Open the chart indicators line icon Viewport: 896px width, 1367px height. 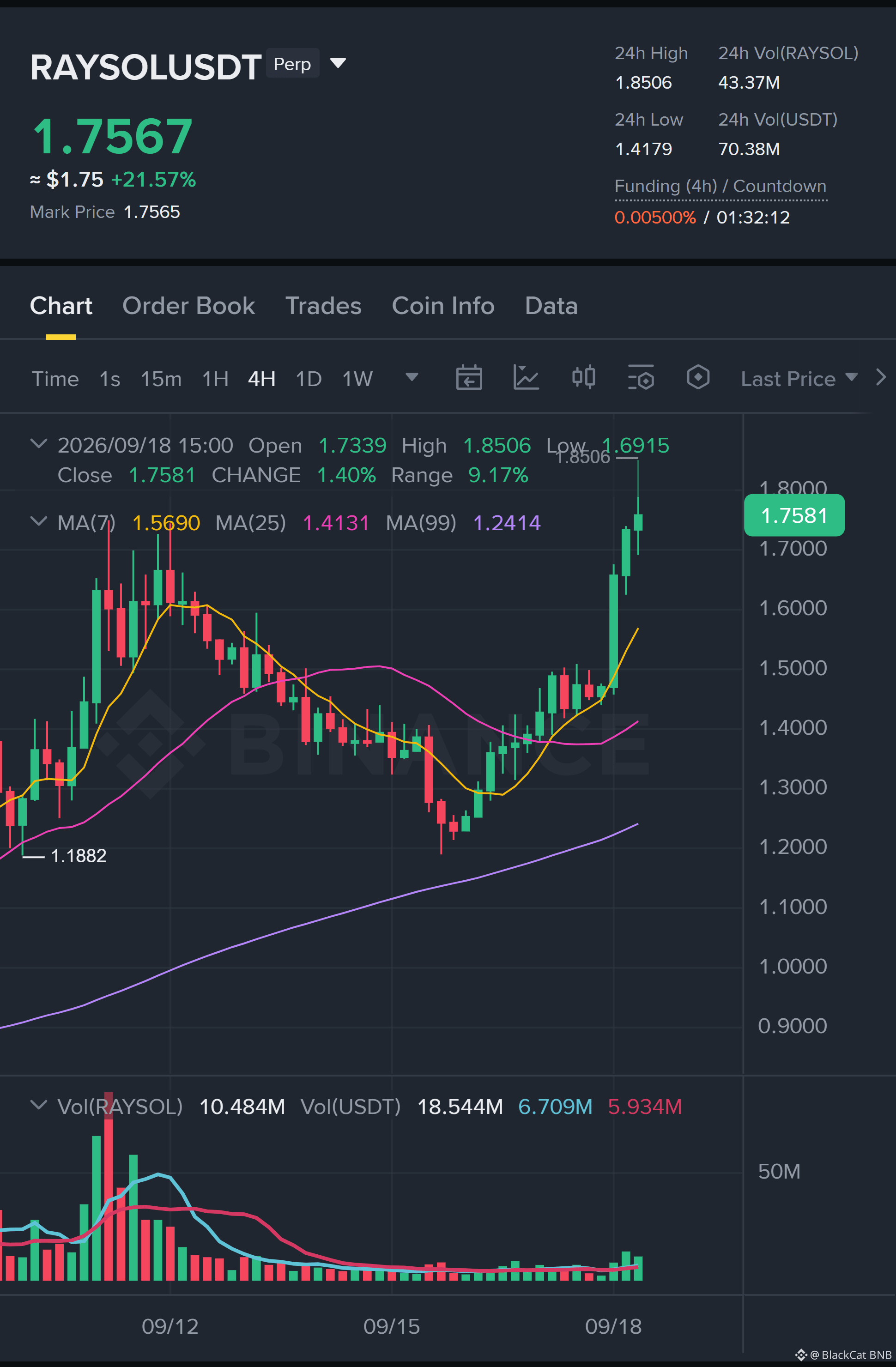tap(526, 378)
